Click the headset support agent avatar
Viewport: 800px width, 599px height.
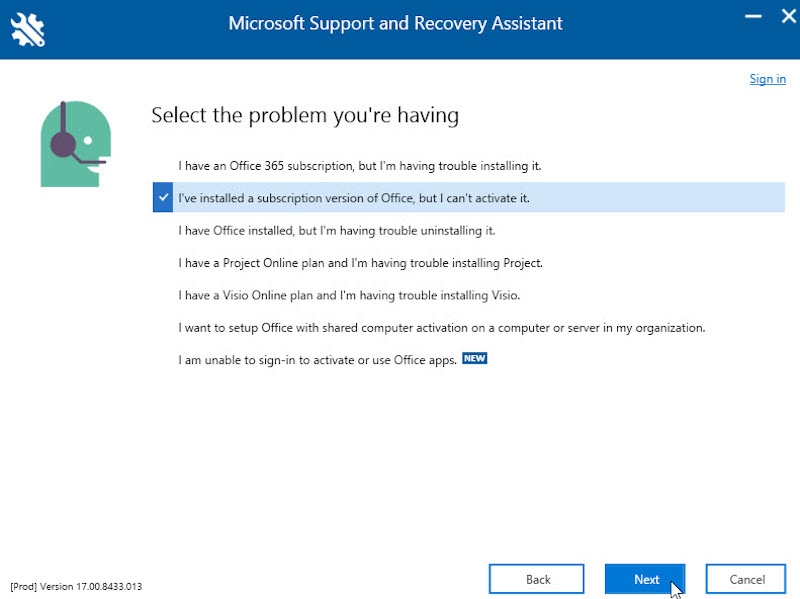pyautogui.click(x=75, y=144)
